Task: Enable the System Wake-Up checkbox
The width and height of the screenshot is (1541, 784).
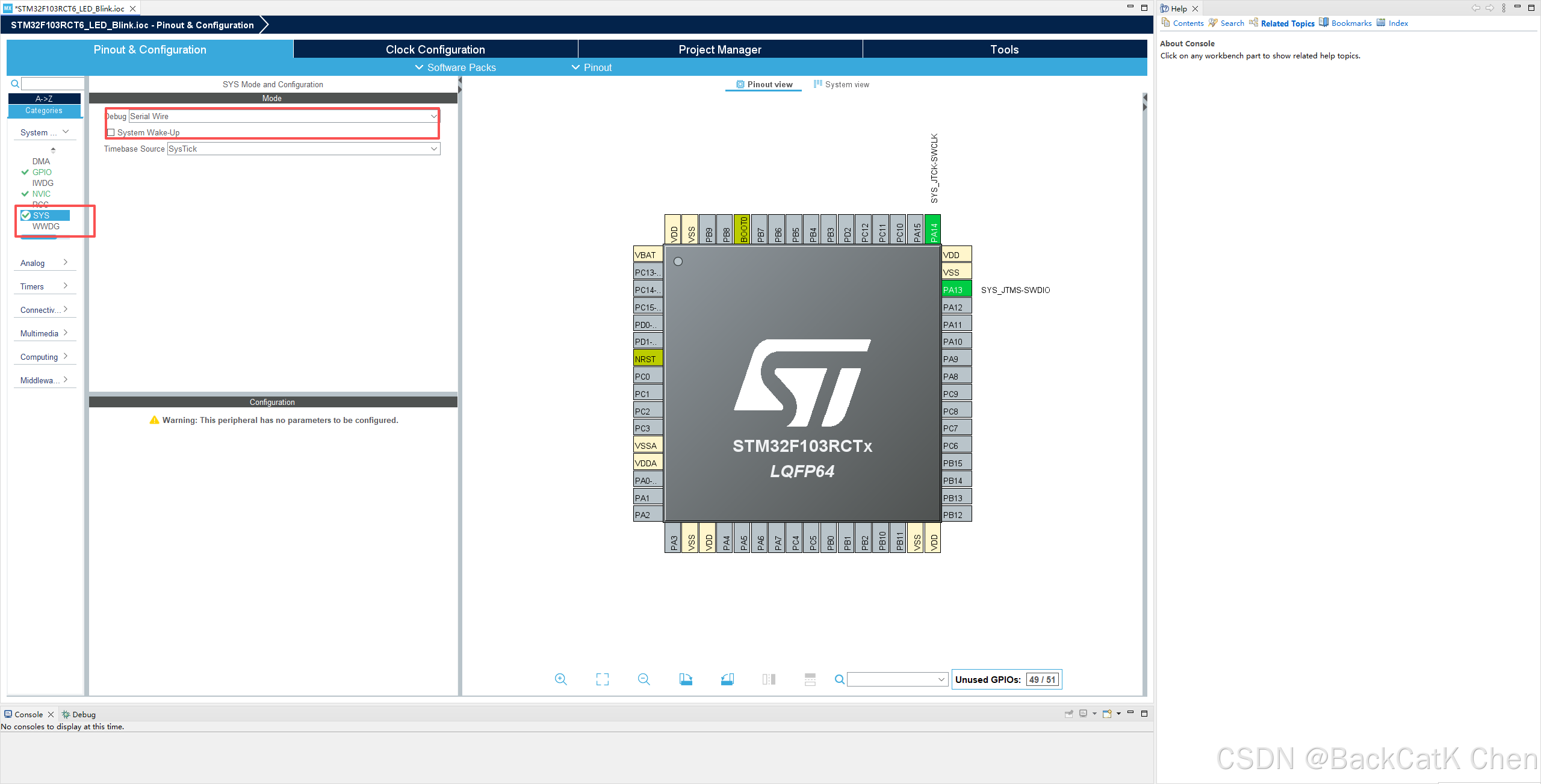Action: (x=111, y=132)
